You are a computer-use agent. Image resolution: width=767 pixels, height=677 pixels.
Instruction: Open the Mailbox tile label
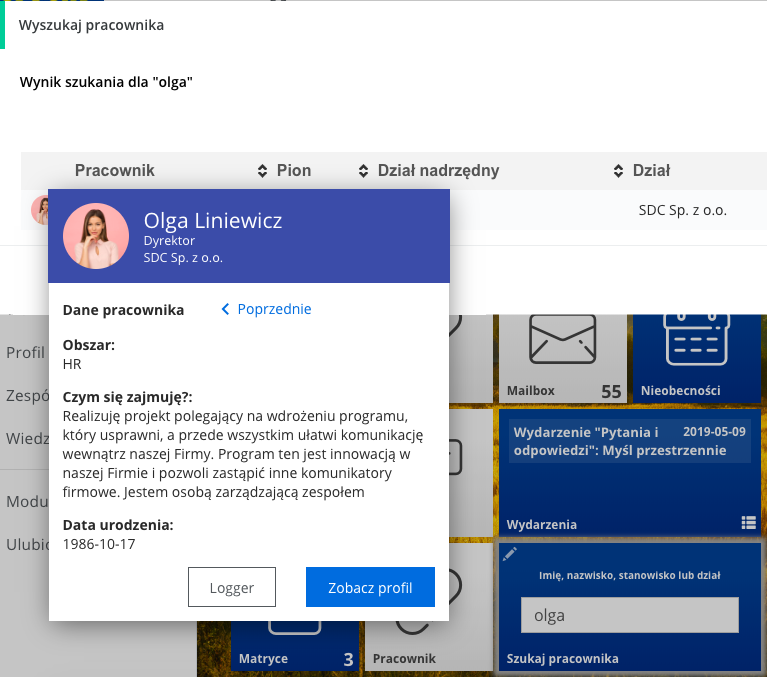tap(531, 390)
